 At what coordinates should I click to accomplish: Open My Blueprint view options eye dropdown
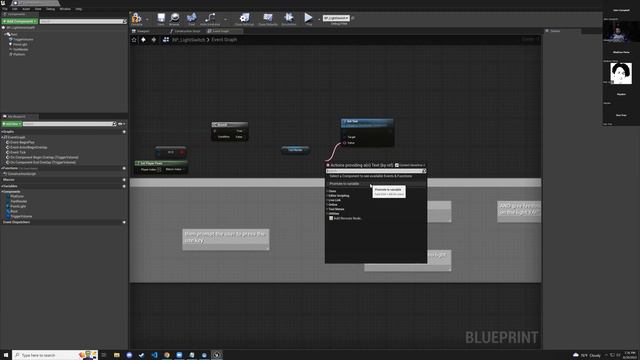[122, 124]
